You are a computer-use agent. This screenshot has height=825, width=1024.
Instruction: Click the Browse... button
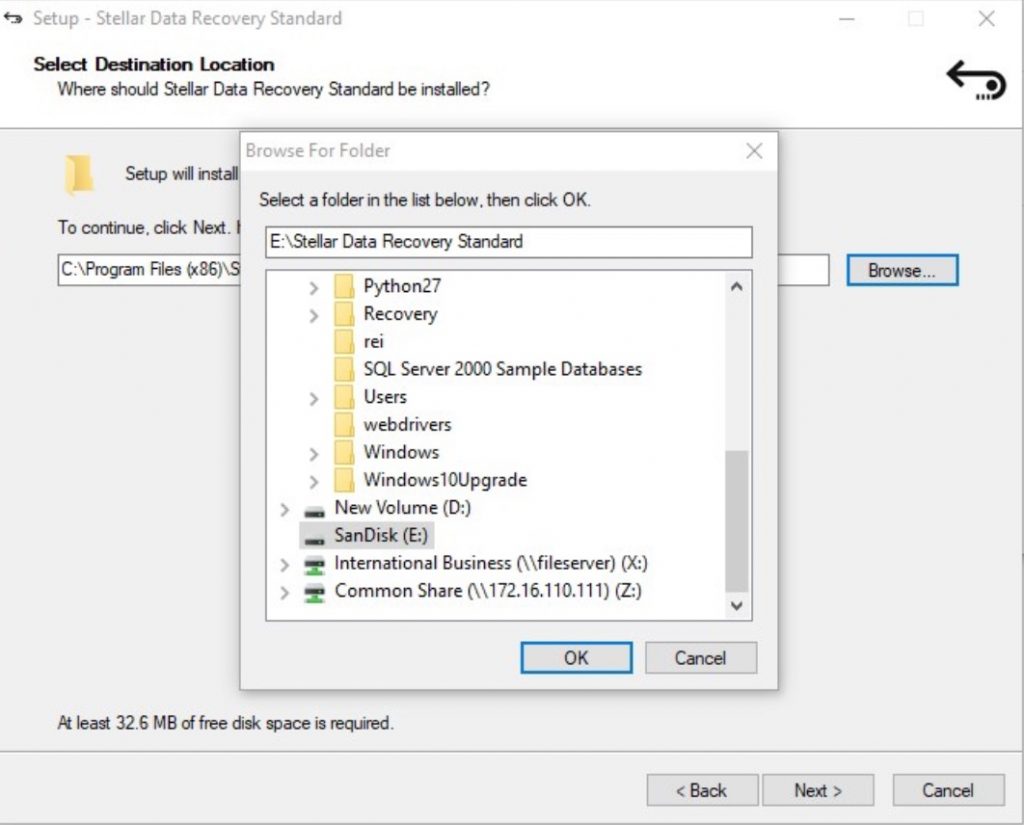901,270
